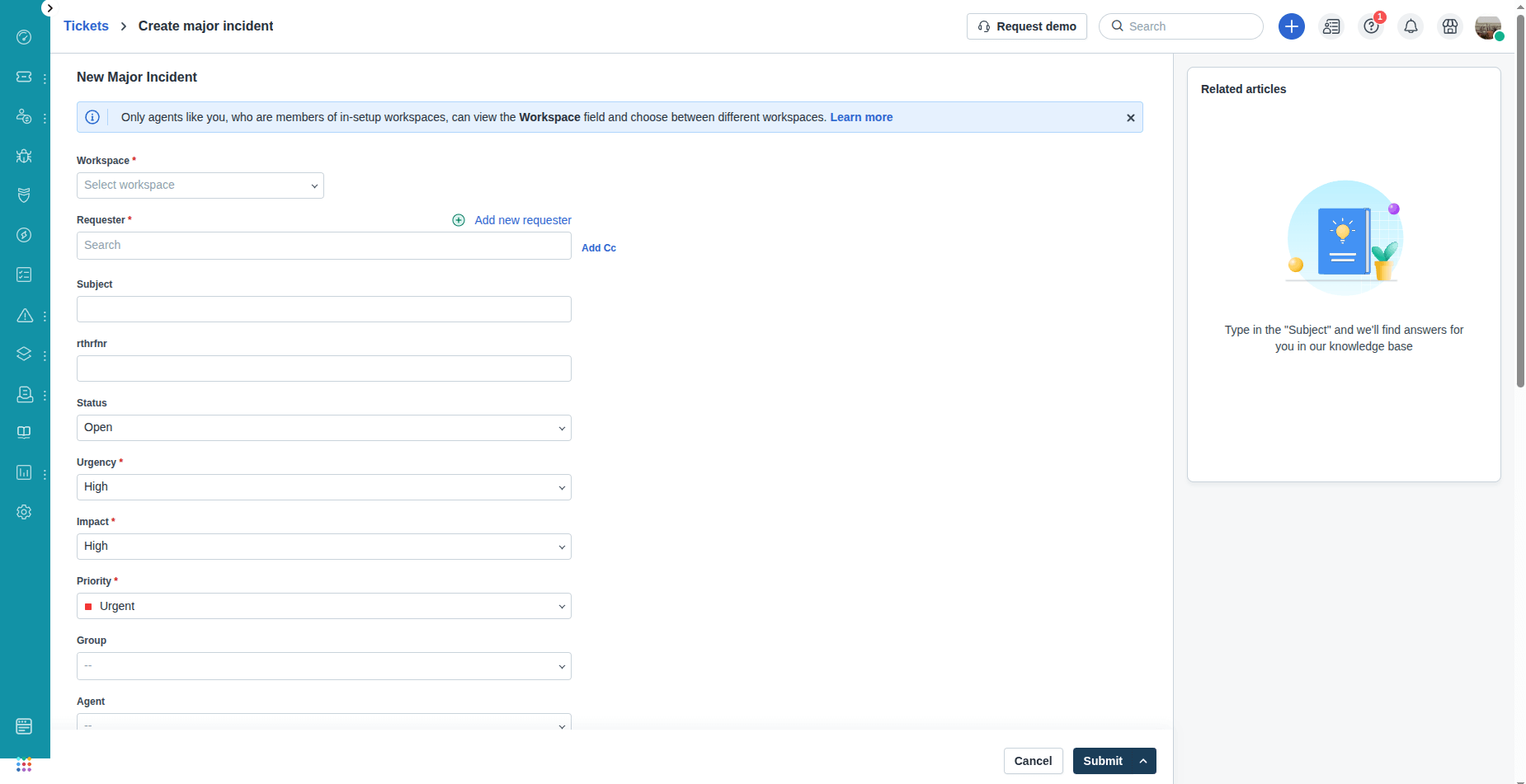
Task: Expand the sidebar with arrow toggle
Action: tap(49, 8)
